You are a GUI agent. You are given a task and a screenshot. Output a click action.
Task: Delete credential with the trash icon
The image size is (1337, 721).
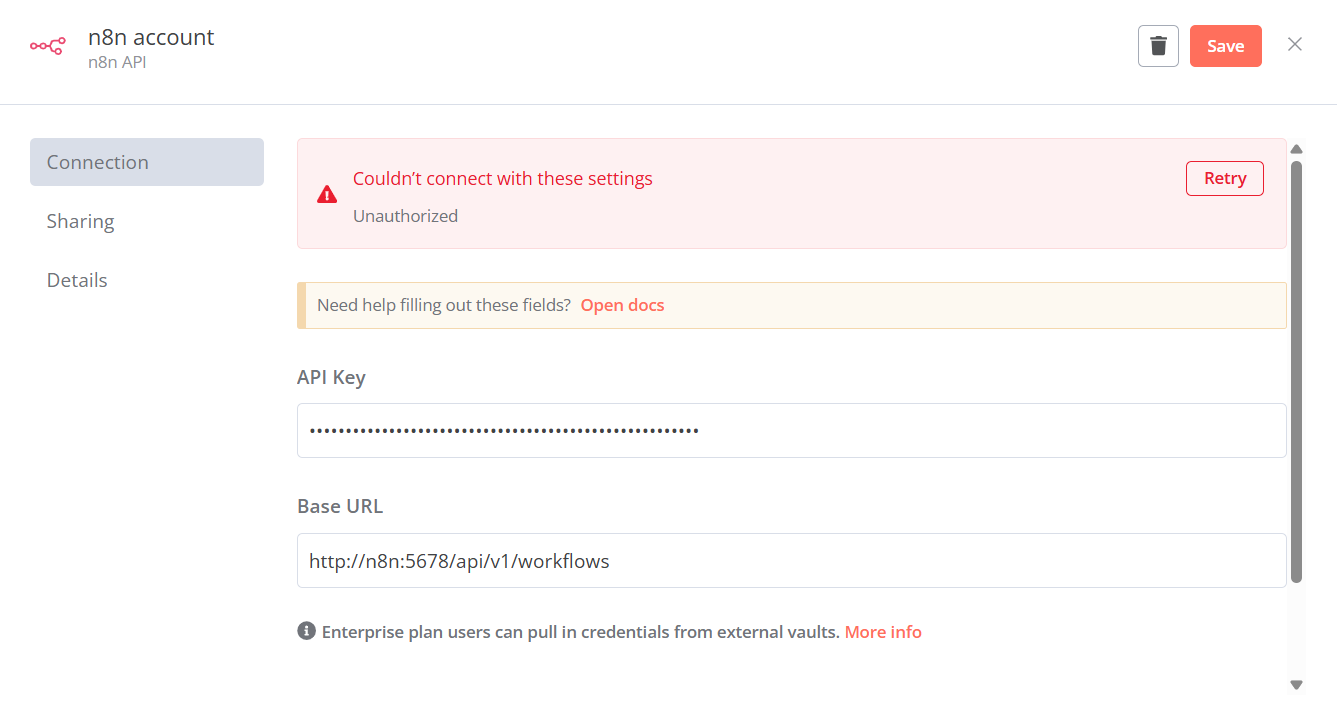click(x=1158, y=46)
